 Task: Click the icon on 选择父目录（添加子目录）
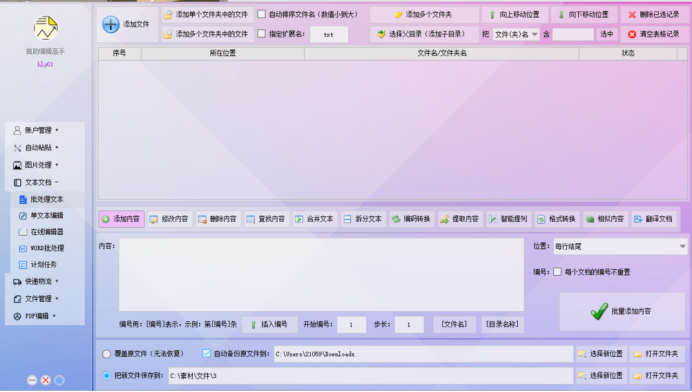pyautogui.click(x=381, y=34)
